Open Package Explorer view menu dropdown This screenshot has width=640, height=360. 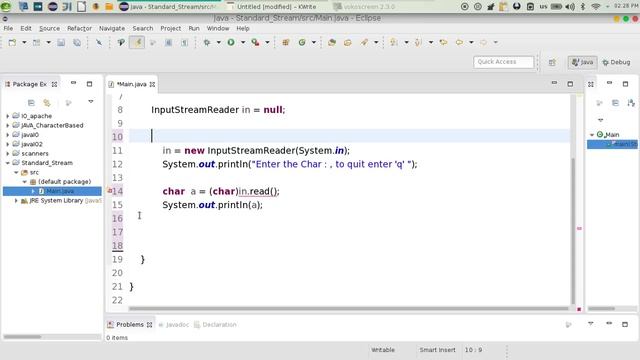pyautogui.click(x=91, y=102)
